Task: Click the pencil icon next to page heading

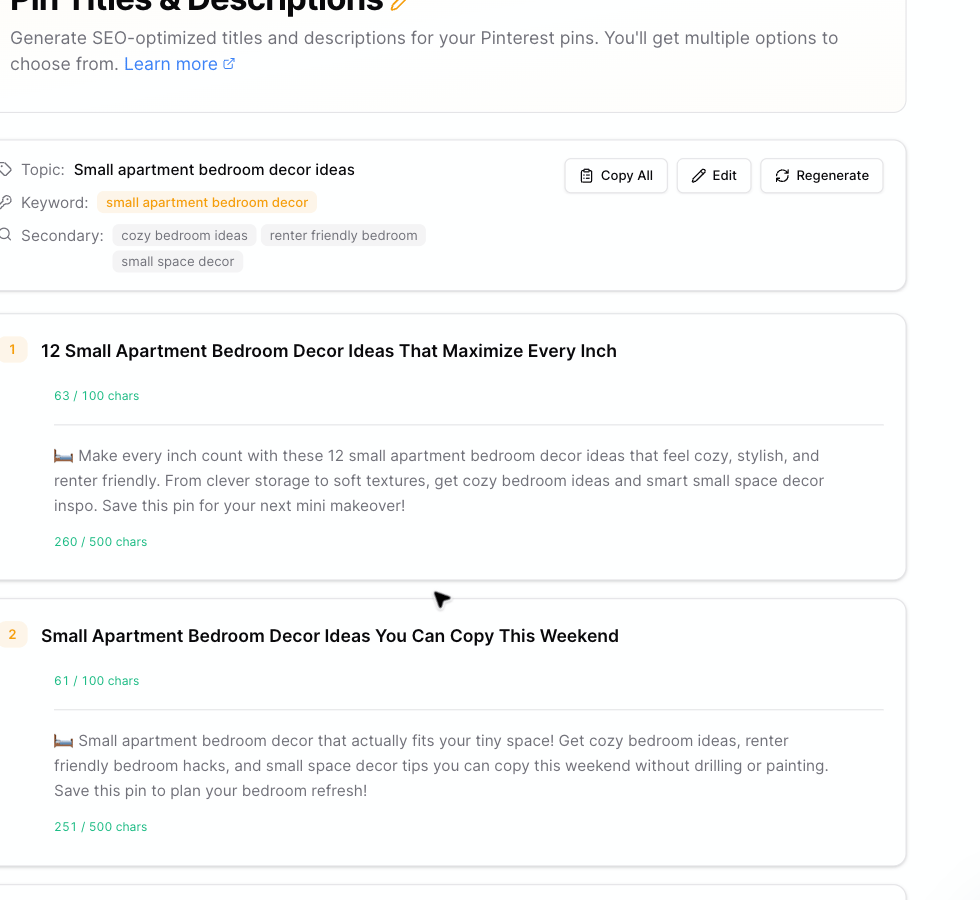Action: click(398, 4)
